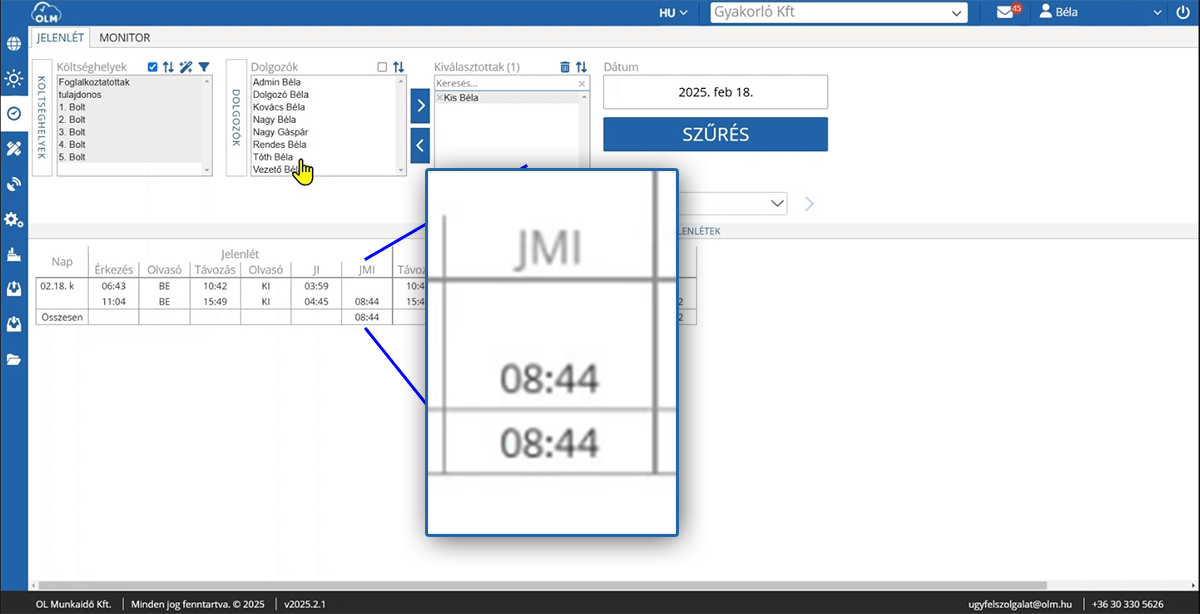1200x614 pixels.
Task: Move worker back with left arrow button
Action: point(420,145)
